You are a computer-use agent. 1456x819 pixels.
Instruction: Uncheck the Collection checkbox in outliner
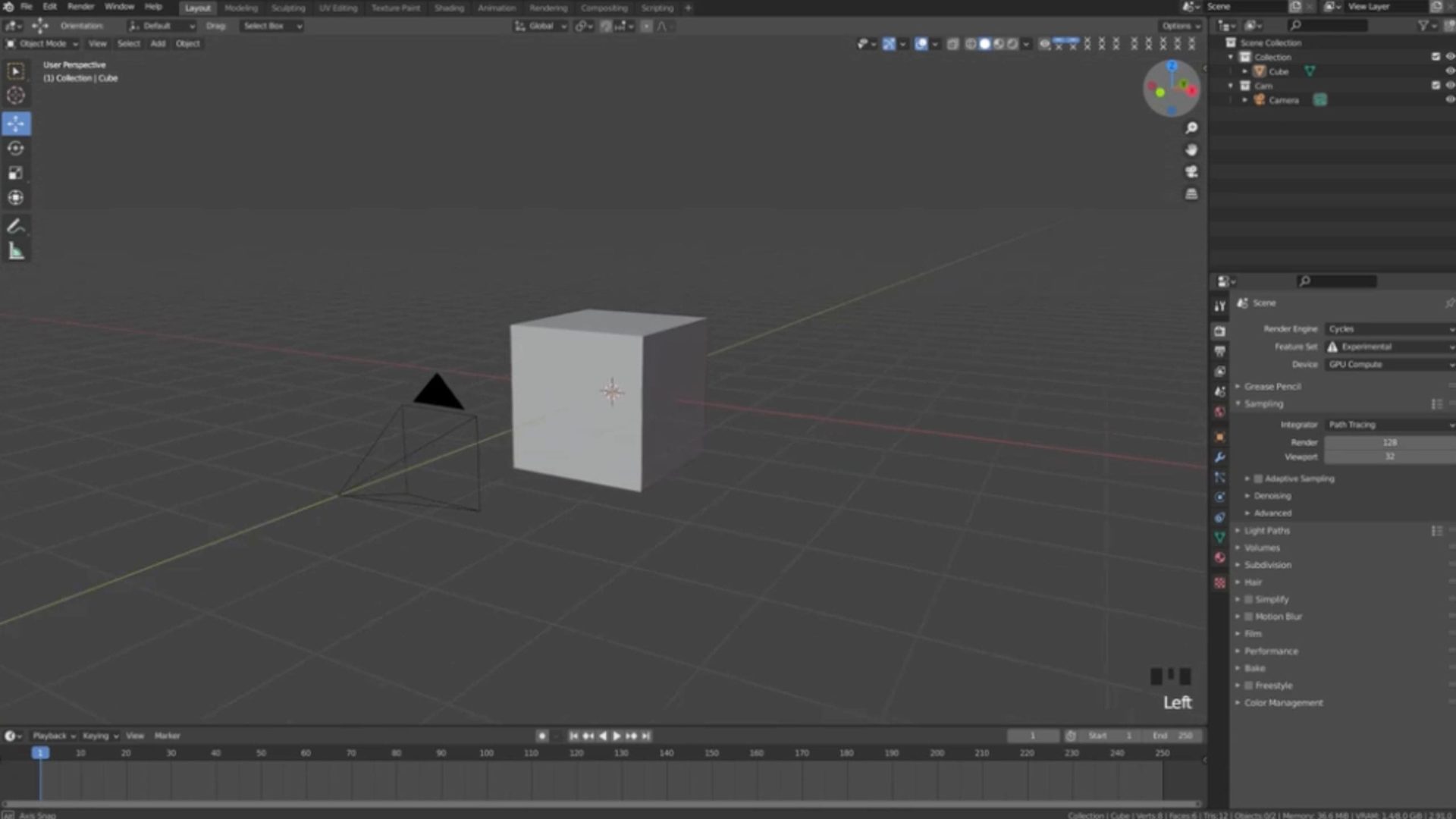coord(1436,57)
